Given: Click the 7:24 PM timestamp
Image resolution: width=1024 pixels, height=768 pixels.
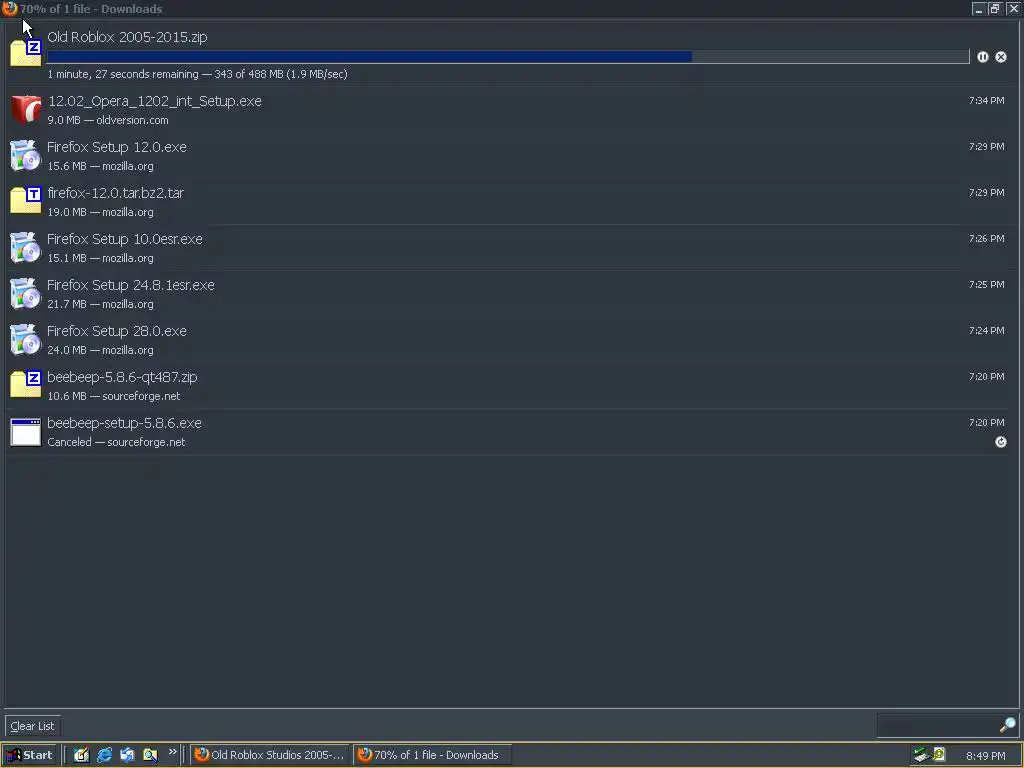Looking at the screenshot, I should tap(987, 330).
